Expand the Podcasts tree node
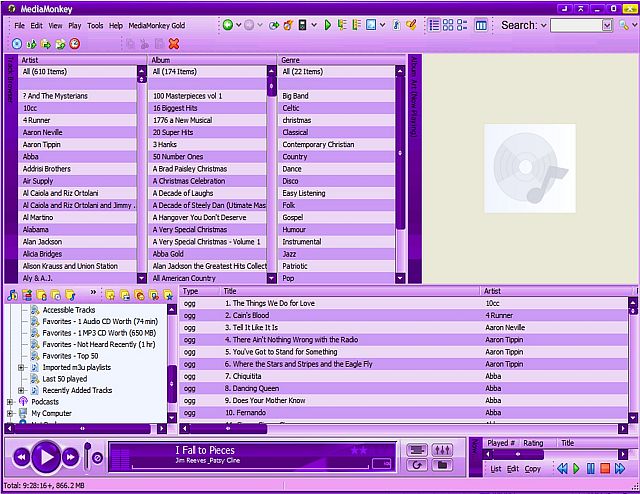This screenshot has height=494, width=640. [9, 402]
